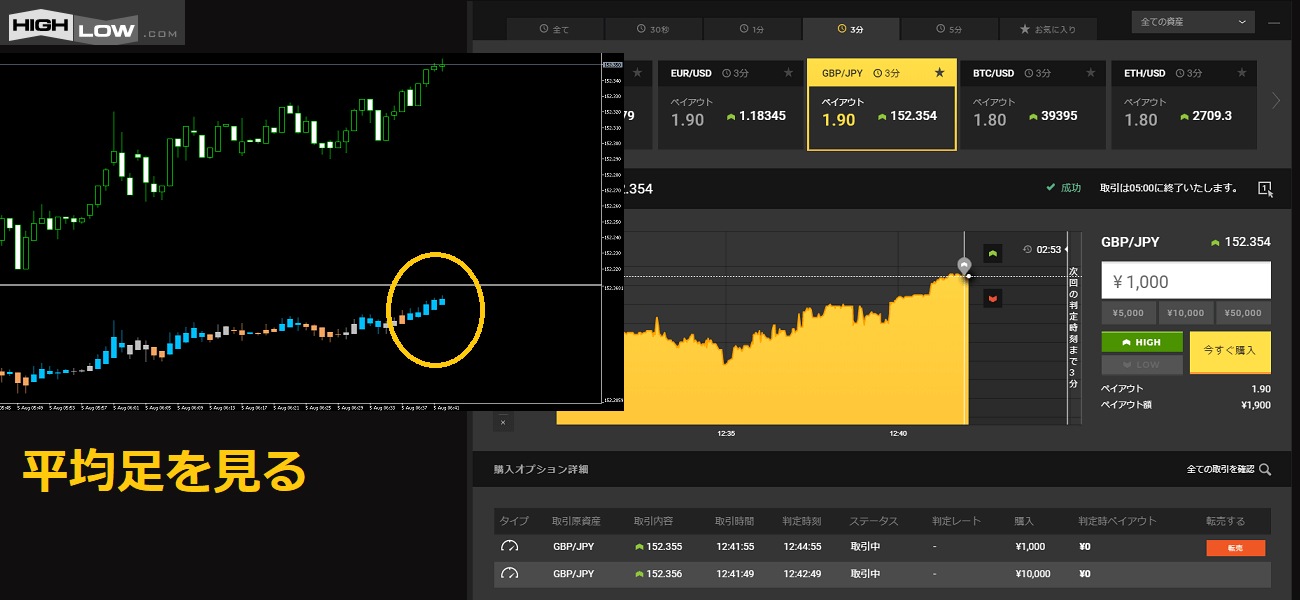Click the one-click trade icon
The width and height of the screenshot is (1300, 600).
pyautogui.click(x=1265, y=188)
